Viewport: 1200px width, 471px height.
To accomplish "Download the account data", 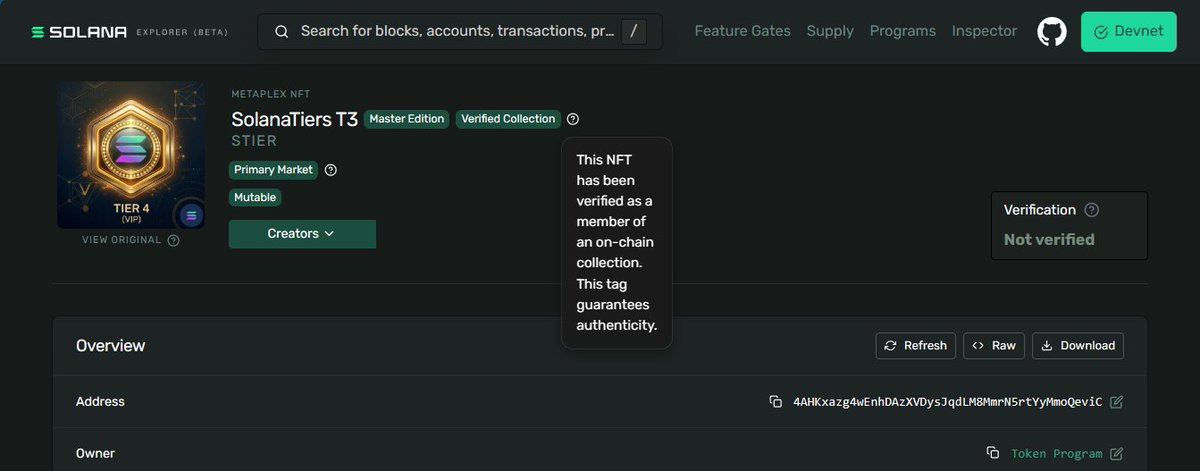I will pyautogui.click(x=1078, y=346).
